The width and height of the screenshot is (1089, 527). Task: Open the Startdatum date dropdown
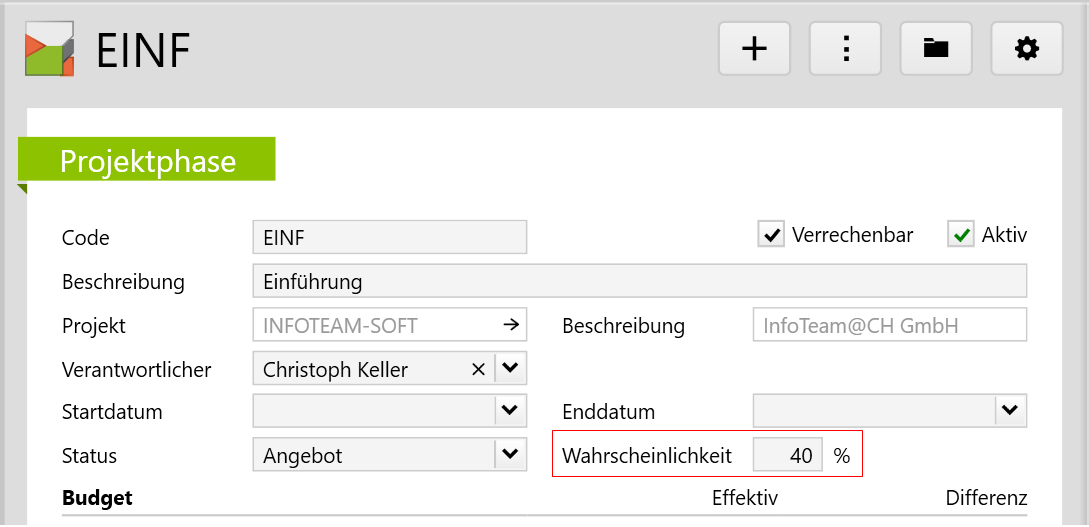point(510,411)
